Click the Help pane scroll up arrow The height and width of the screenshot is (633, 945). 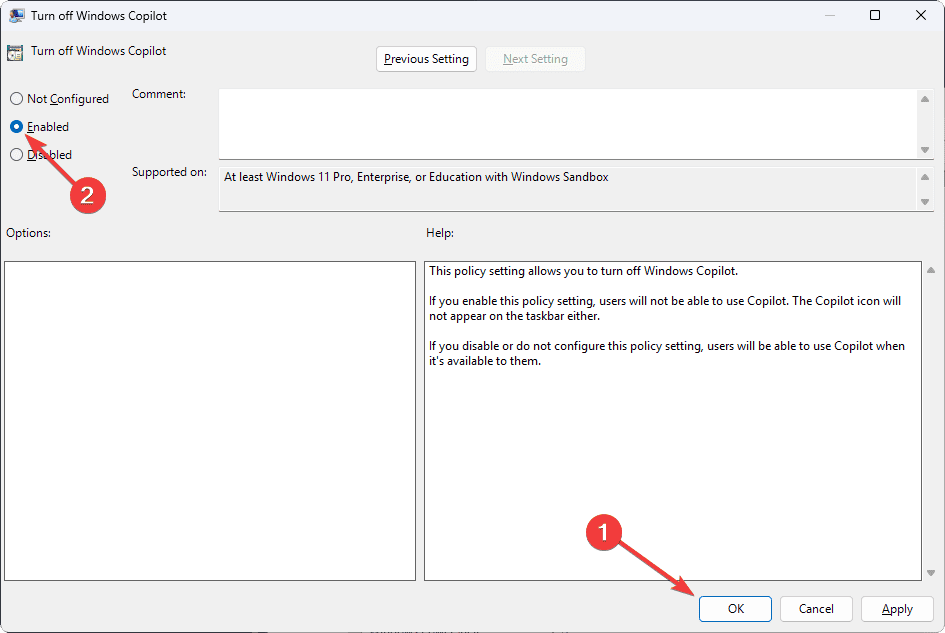coord(931,270)
